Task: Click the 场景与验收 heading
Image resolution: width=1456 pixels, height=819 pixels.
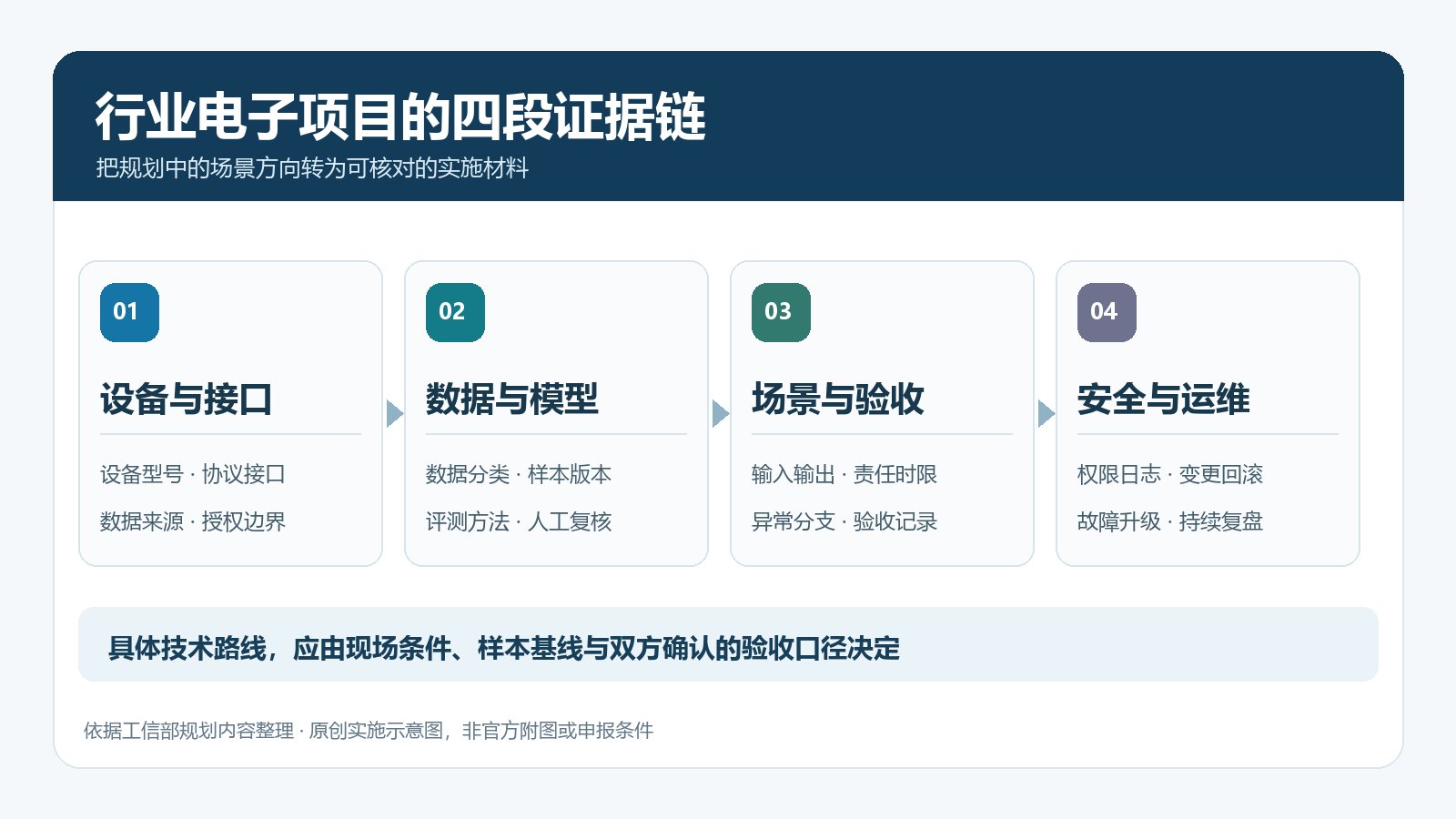Action: 838,399
